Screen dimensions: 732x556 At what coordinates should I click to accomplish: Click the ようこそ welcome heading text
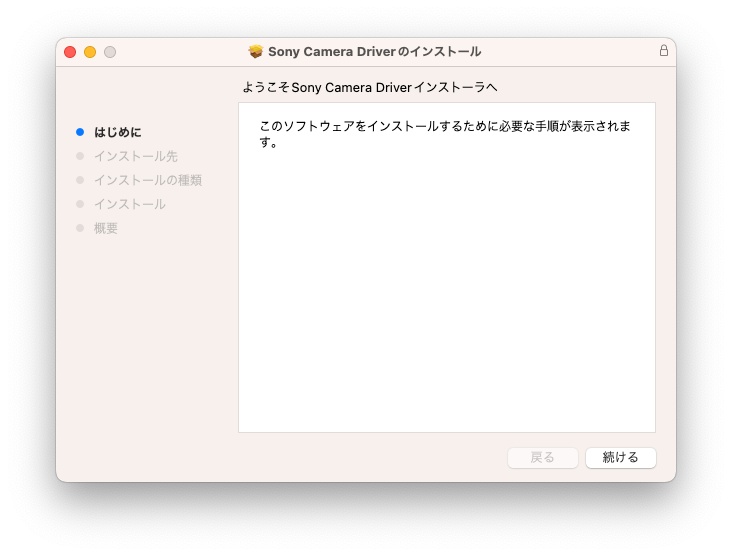370,87
